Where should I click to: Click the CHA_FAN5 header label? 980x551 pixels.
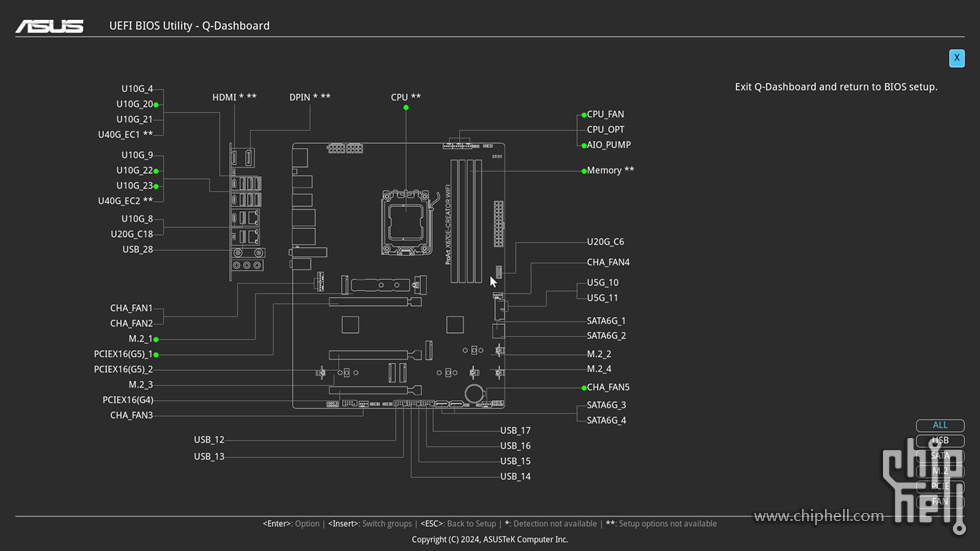click(x=608, y=387)
